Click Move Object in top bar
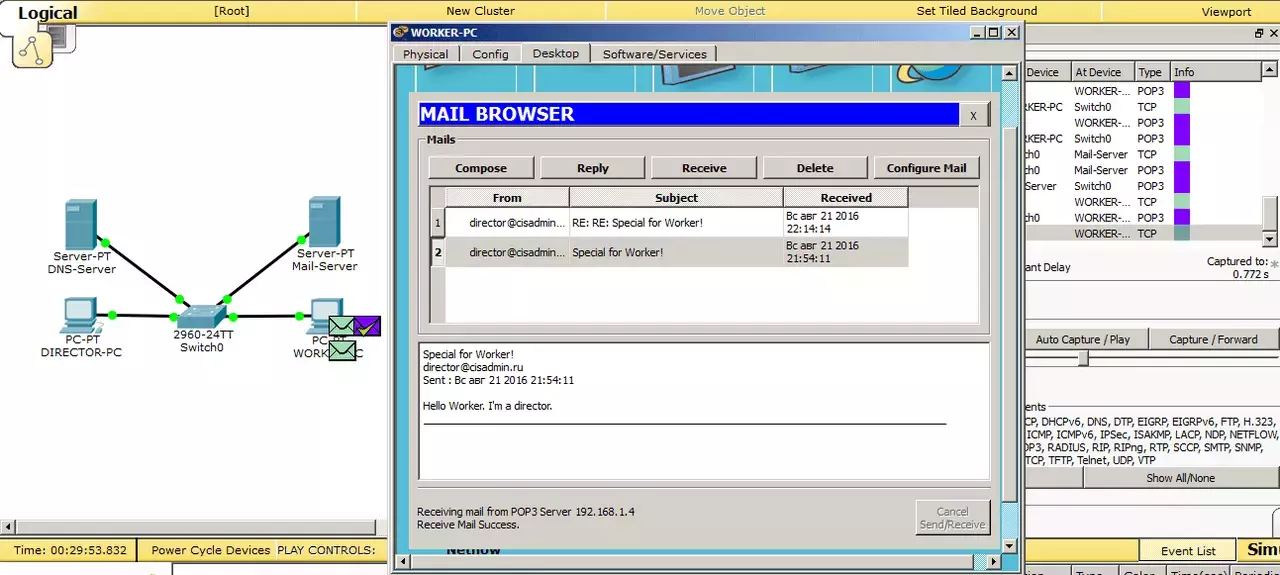 tap(730, 11)
